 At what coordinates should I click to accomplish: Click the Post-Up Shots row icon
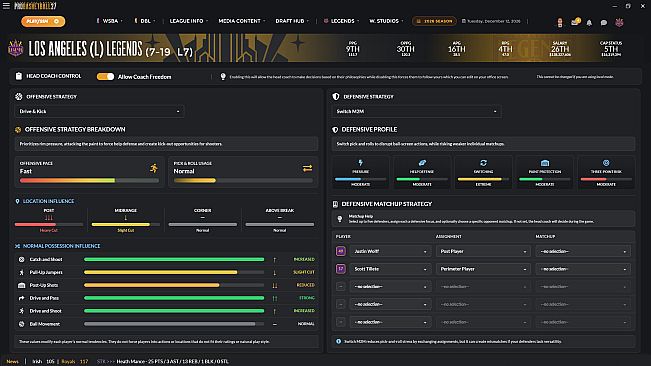22,285
